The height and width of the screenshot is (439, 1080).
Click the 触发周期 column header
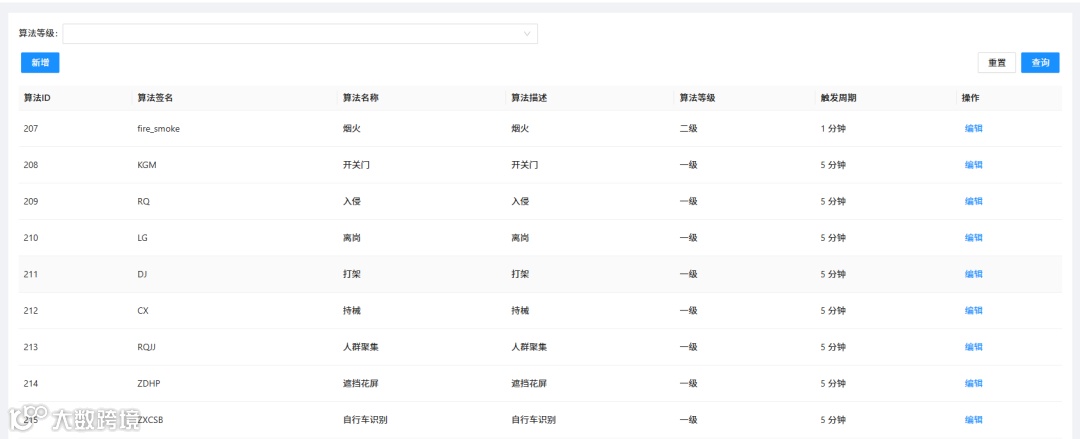(x=838, y=98)
